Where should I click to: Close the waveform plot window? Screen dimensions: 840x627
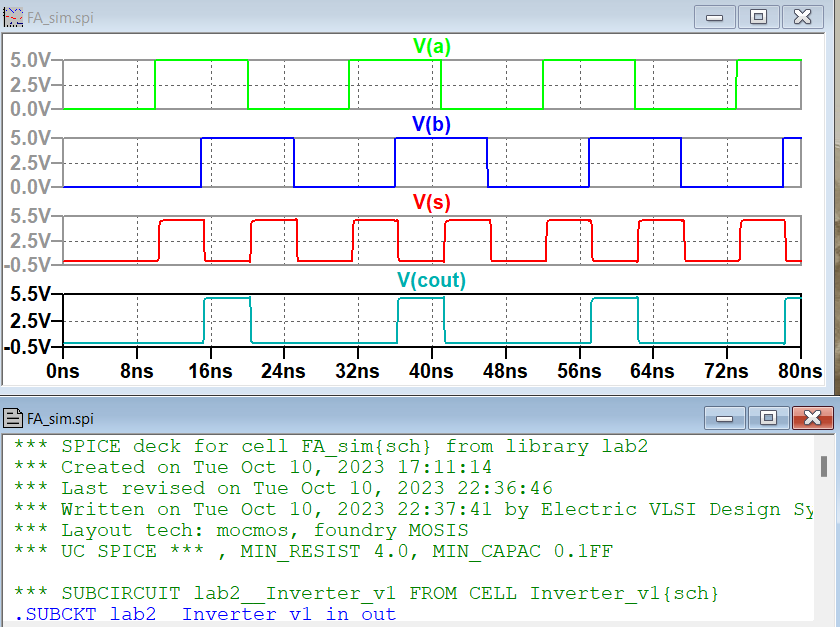coord(802,17)
